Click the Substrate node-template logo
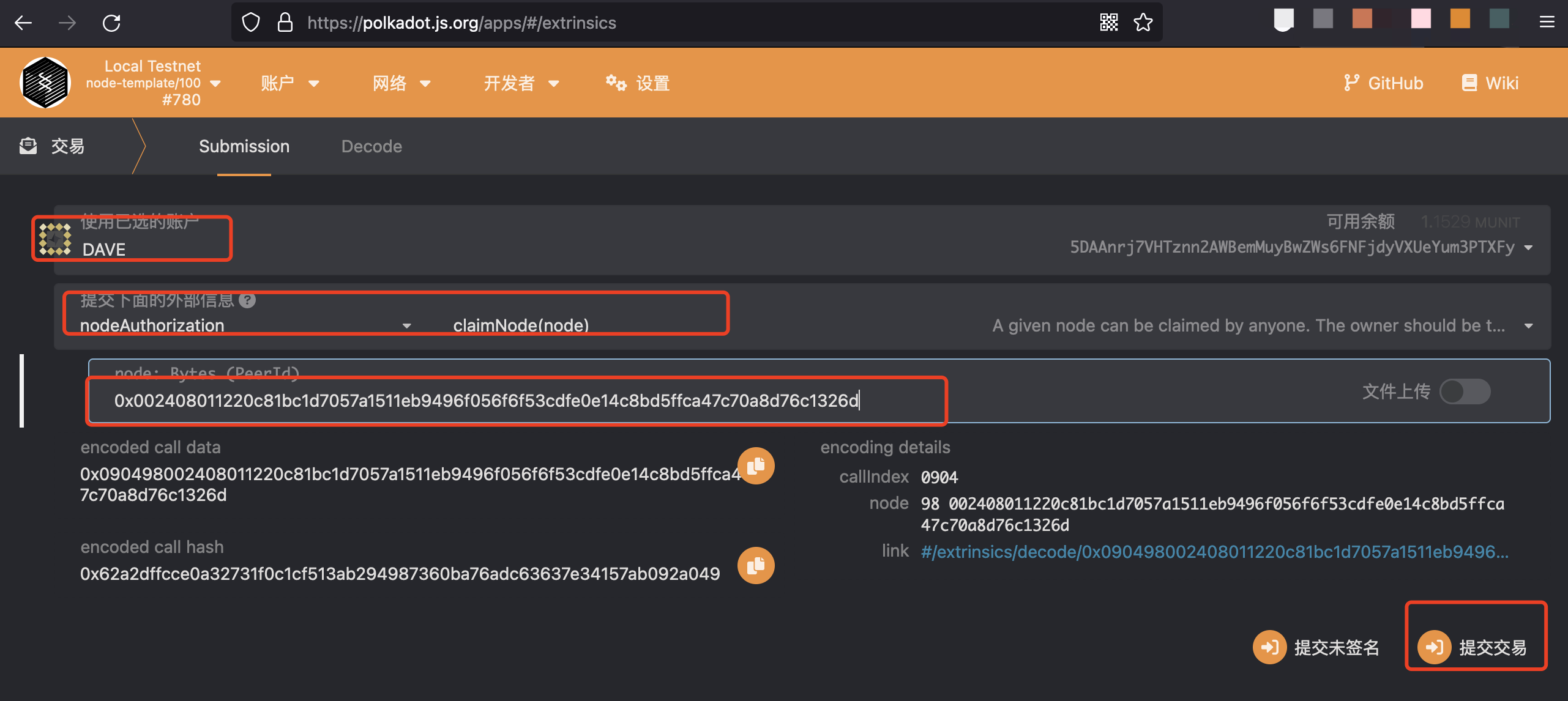 point(45,83)
